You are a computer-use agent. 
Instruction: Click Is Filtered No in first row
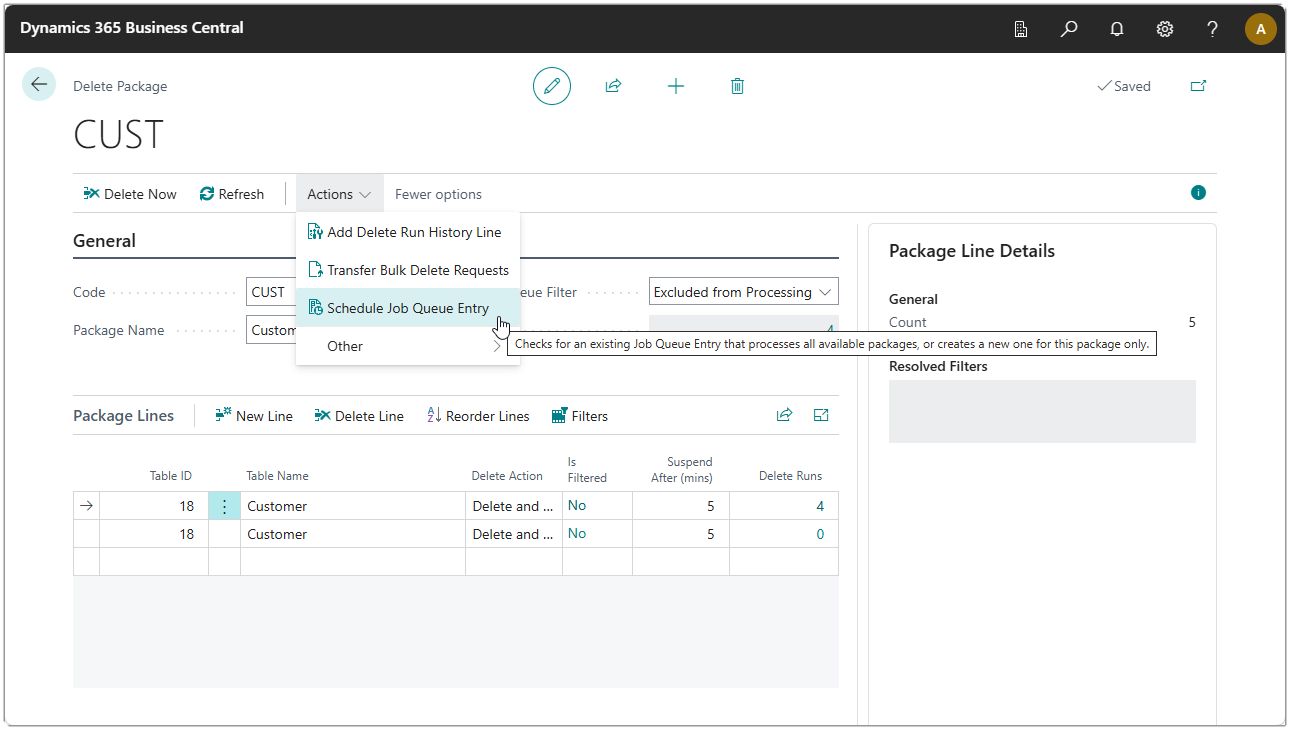[x=577, y=505]
